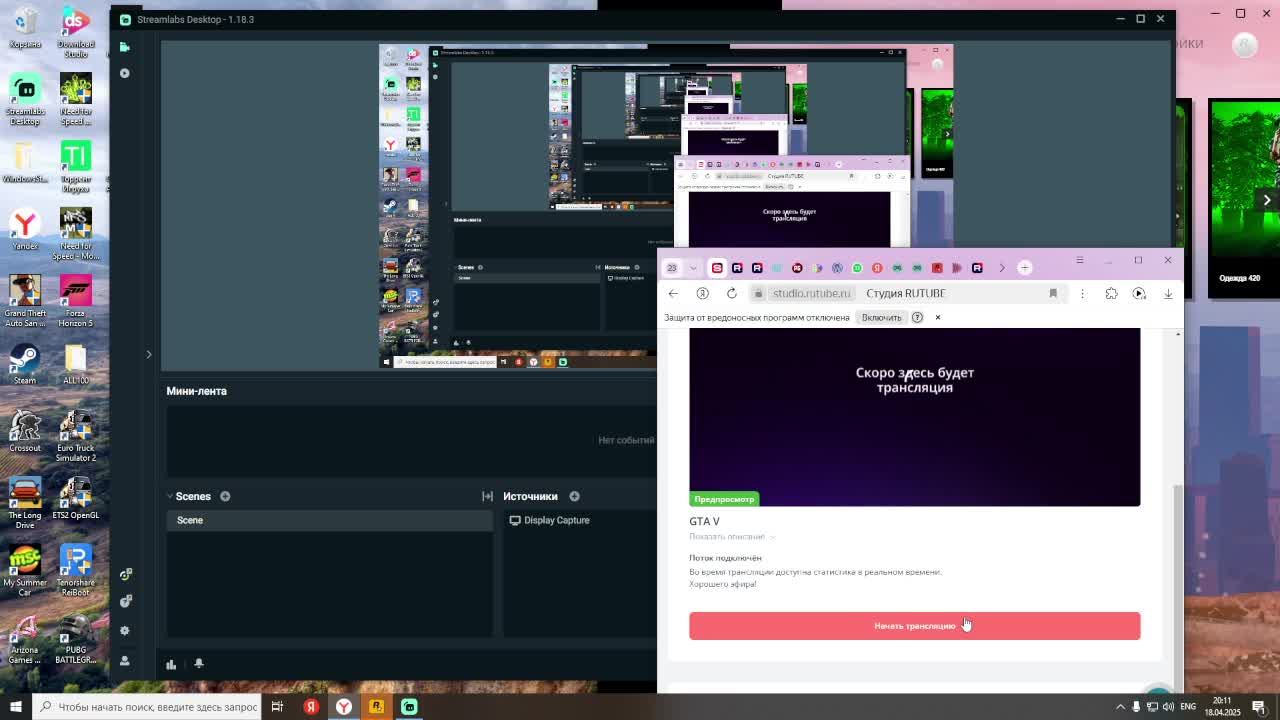Open the browser sidebar hamburger menu
Viewport: 1280px width, 720px height.
[x=1079, y=260]
